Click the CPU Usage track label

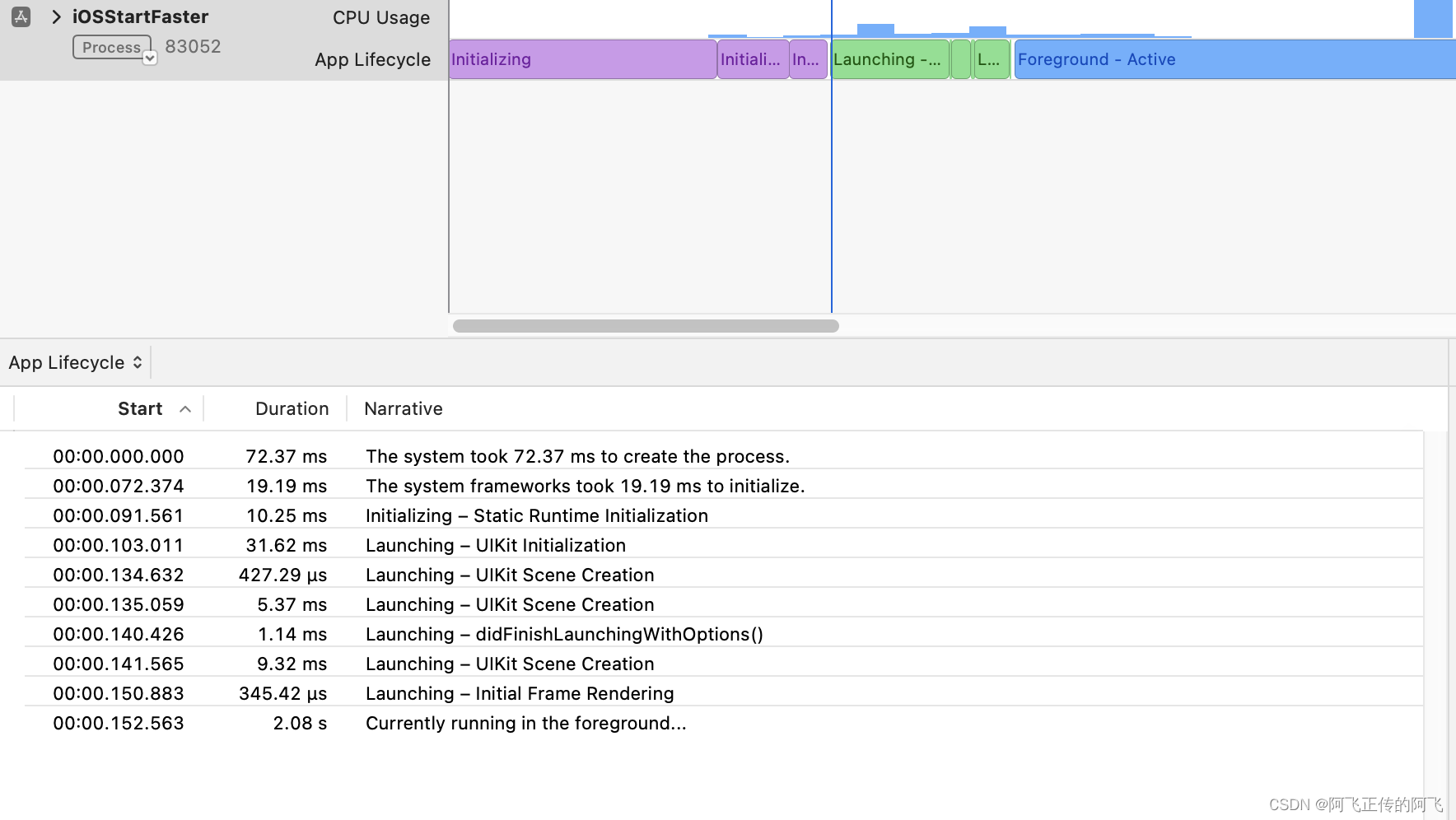click(x=381, y=17)
